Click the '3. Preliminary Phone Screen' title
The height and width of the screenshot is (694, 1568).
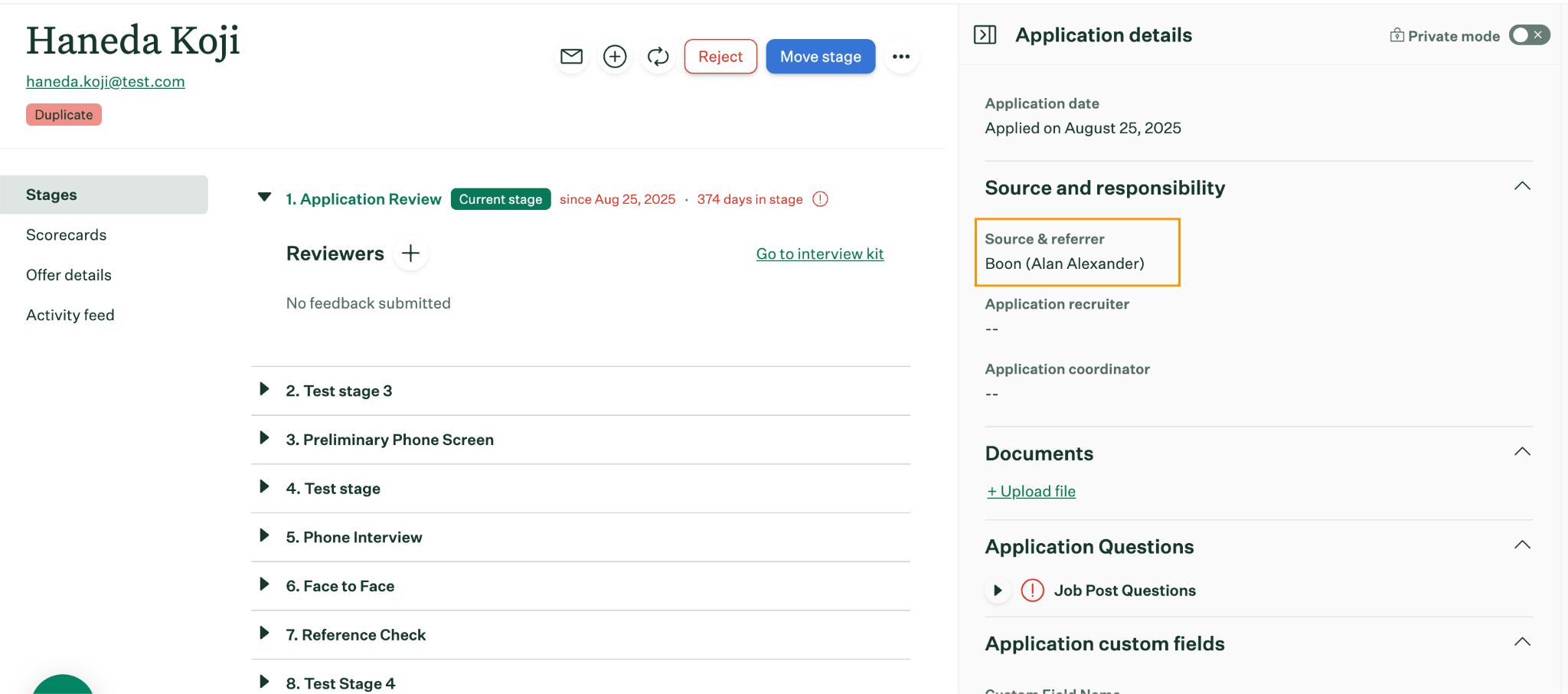pyautogui.click(x=390, y=440)
